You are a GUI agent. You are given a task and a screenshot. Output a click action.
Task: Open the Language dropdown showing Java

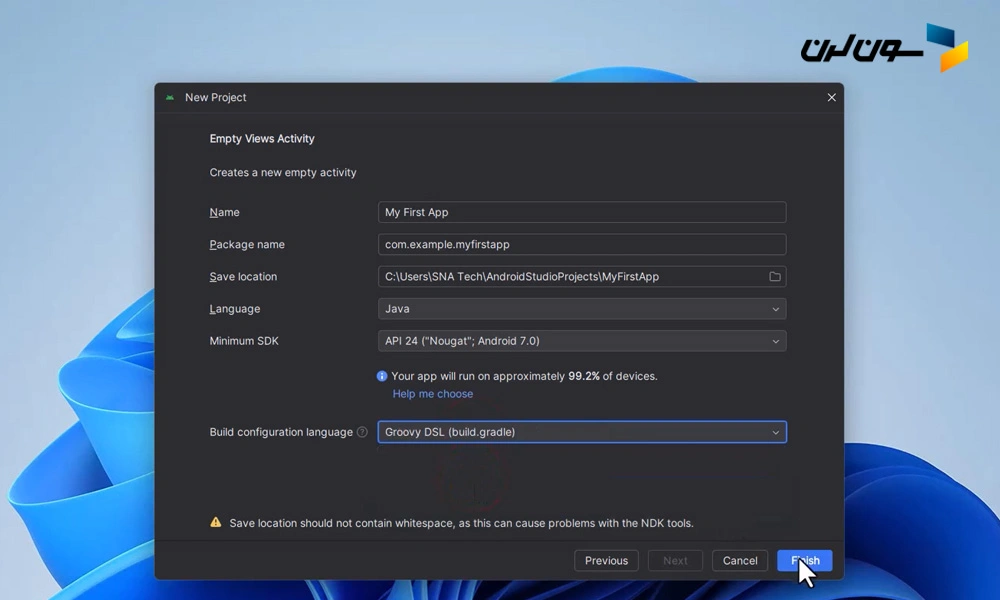(581, 309)
